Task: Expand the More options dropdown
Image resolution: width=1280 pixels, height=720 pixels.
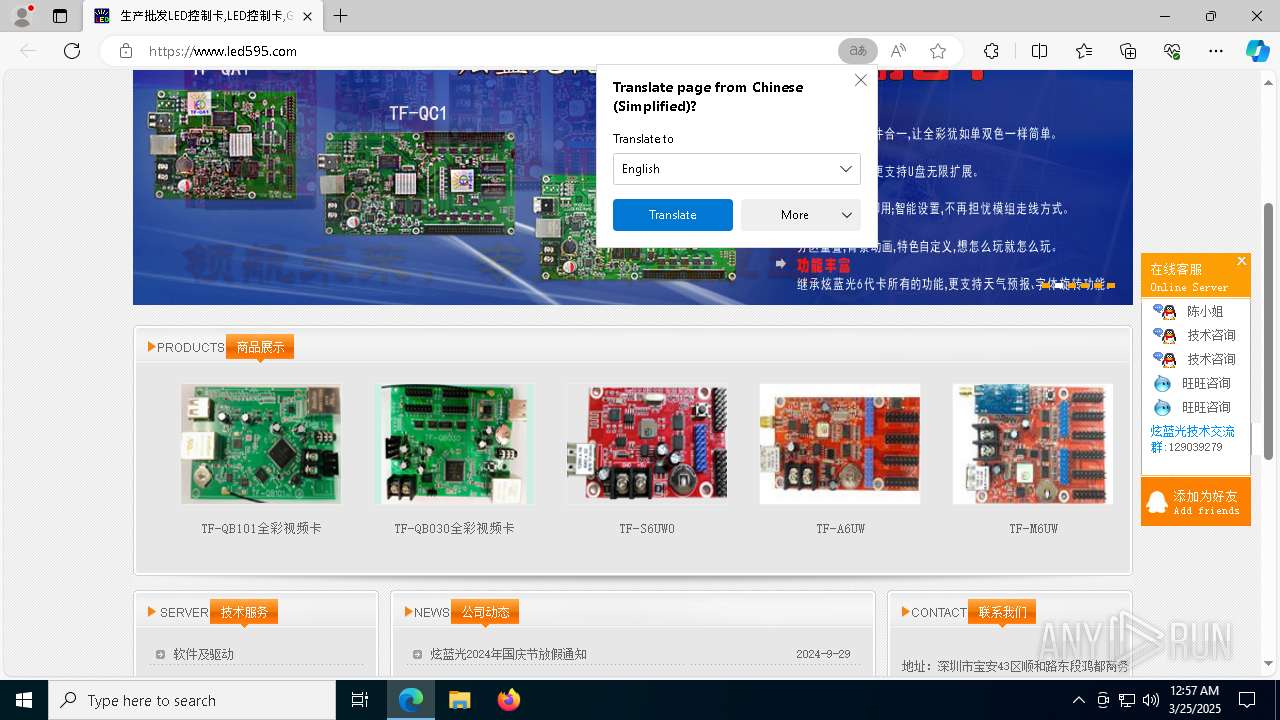Action: point(800,215)
